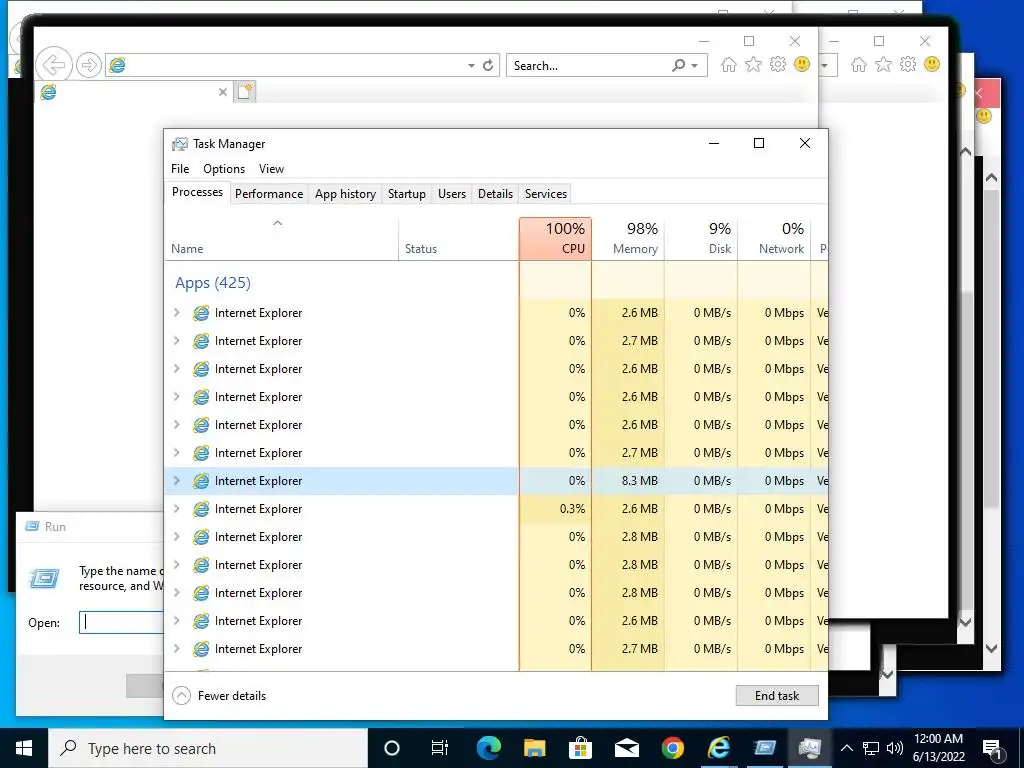This screenshot has height=768, width=1024.
Task: Sort processes by the Name column header
Action: [281, 239]
